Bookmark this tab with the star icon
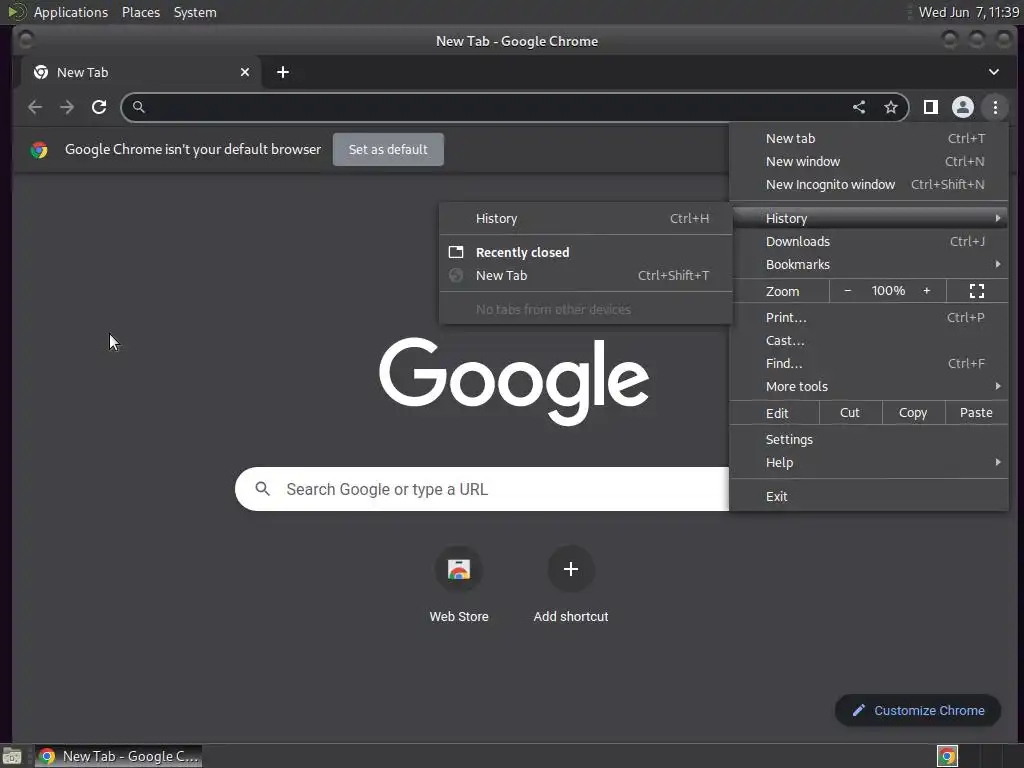Viewport: 1024px width, 768px height. pos(891,107)
